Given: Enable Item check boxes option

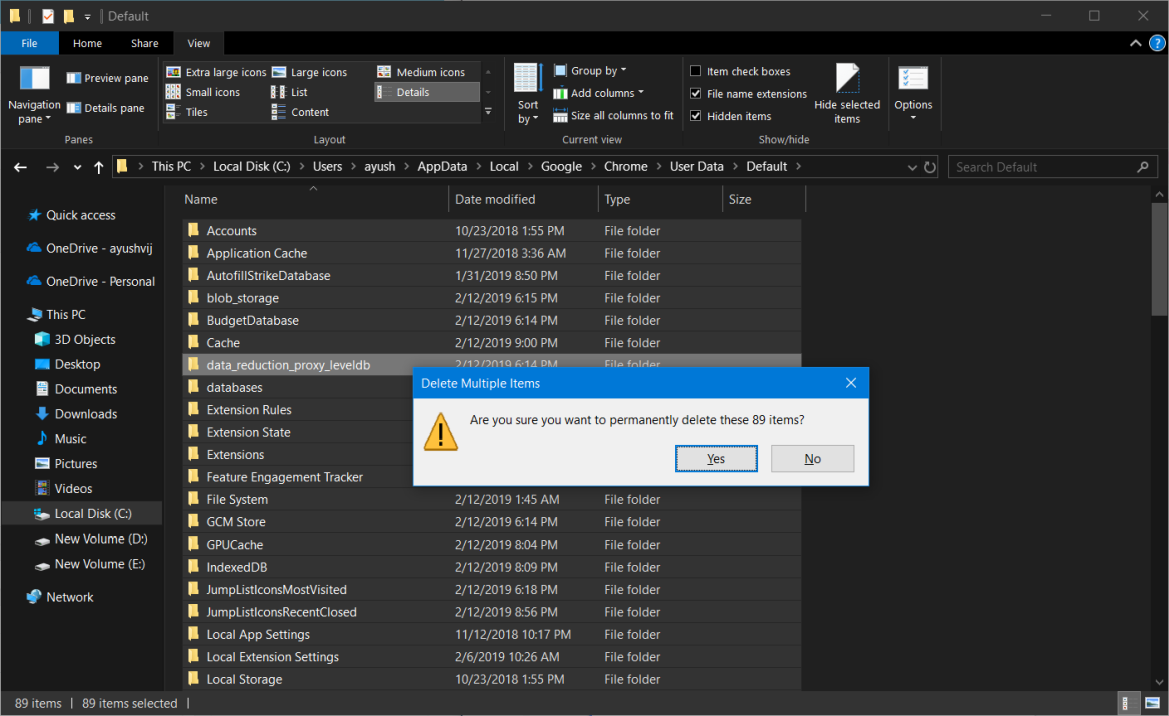Looking at the screenshot, I should point(696,72).
